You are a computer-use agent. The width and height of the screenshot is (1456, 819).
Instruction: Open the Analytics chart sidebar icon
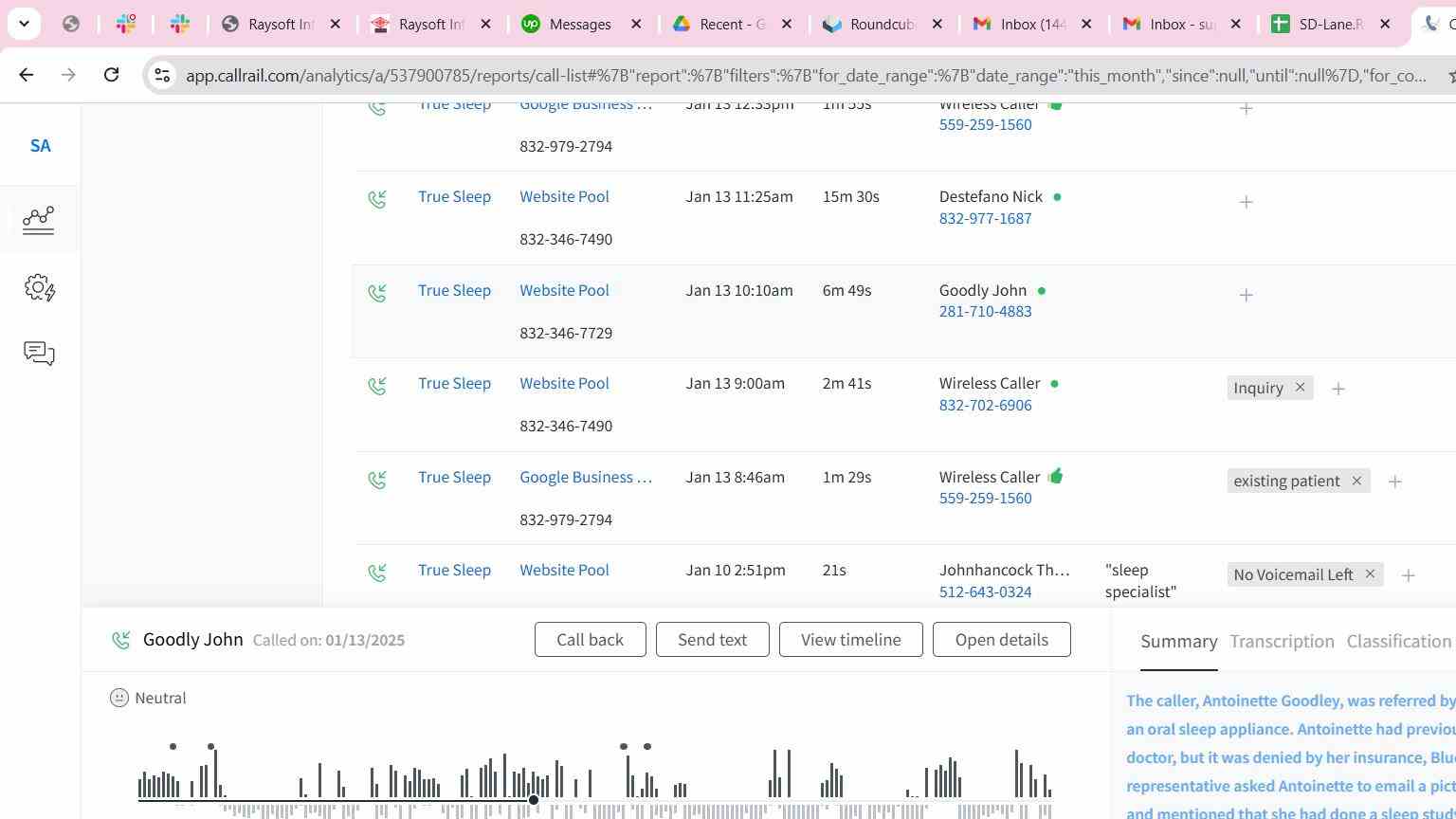point(39,220)
